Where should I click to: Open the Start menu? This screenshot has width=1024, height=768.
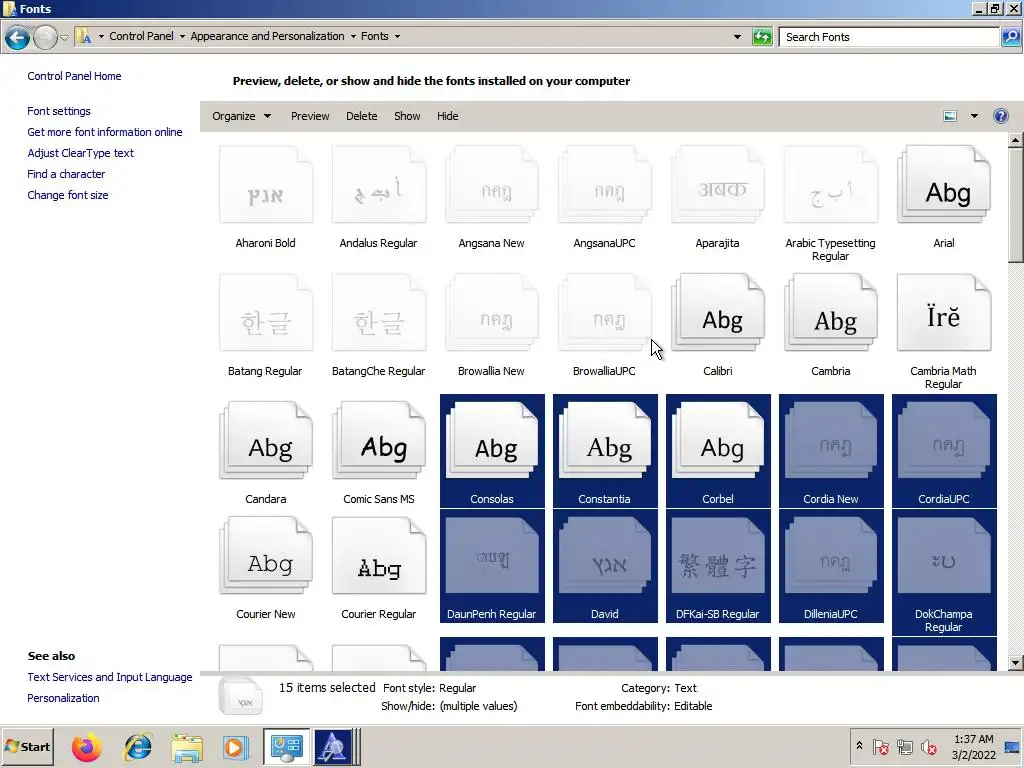pyautogui.click(x=27, y=746)
